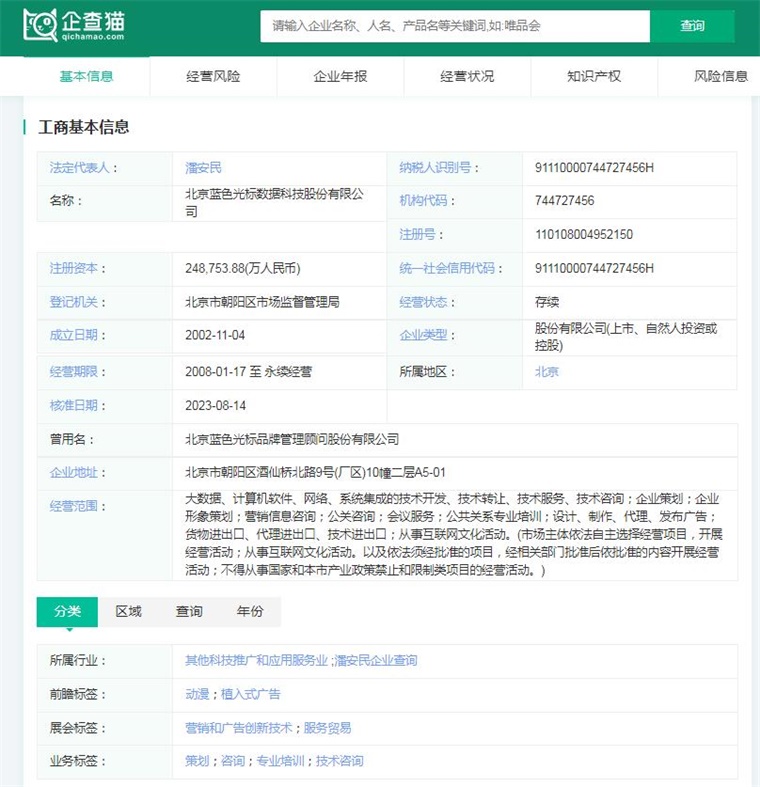The height and width of the screenshot is (787, 760).
Task: Click approval date 2023-08-14
Action: point(215,406)
